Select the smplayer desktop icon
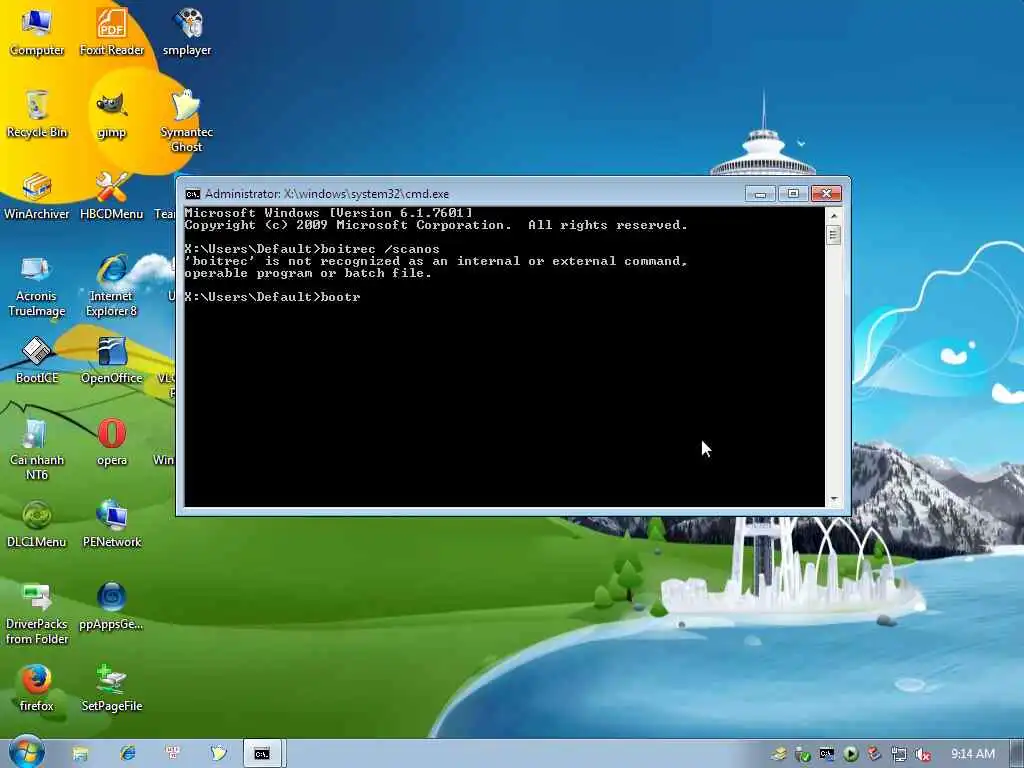Screen dimensions: 1024x768 coord(187,32)
